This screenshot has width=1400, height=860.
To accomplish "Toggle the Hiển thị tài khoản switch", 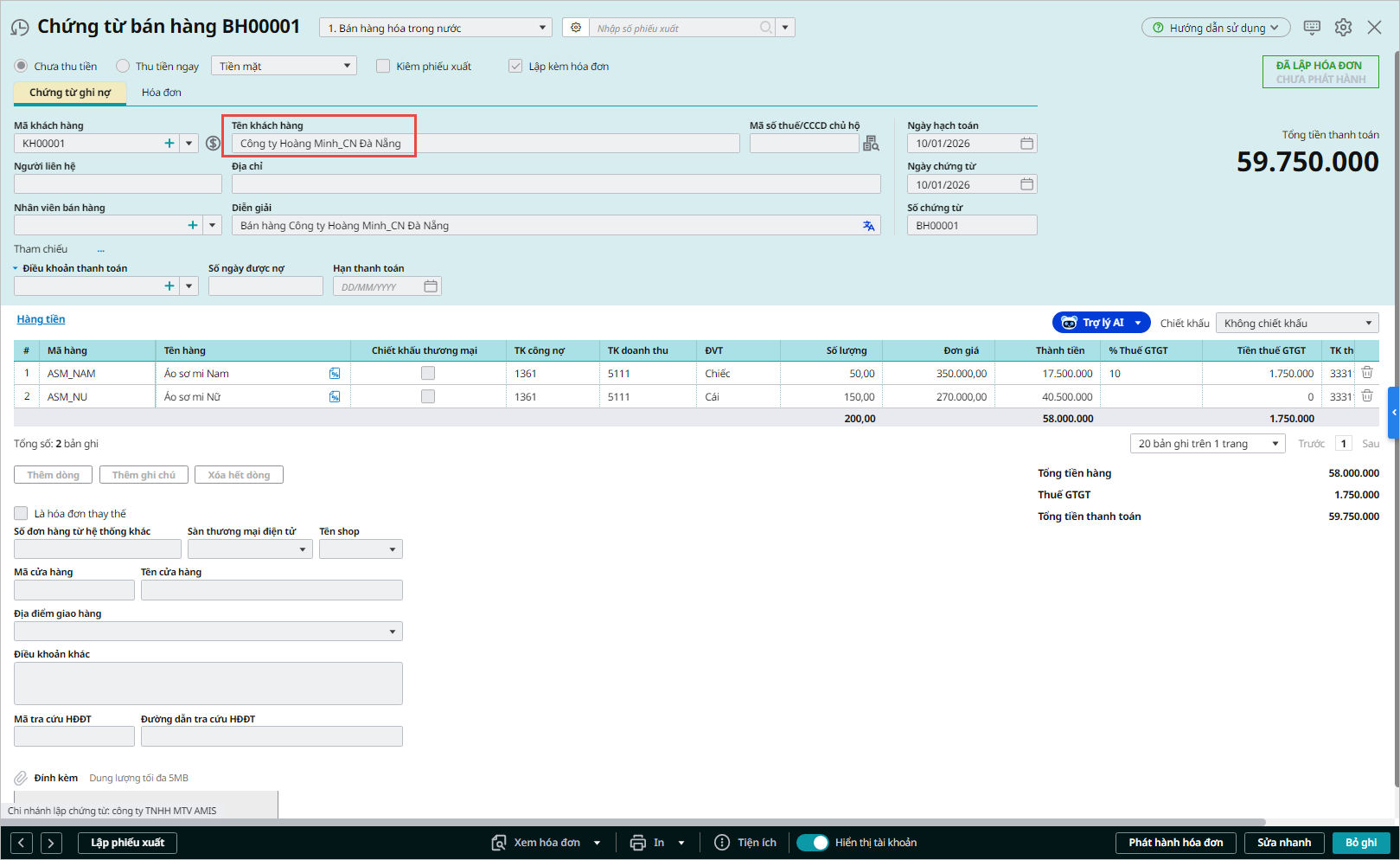I will point(812,843).
